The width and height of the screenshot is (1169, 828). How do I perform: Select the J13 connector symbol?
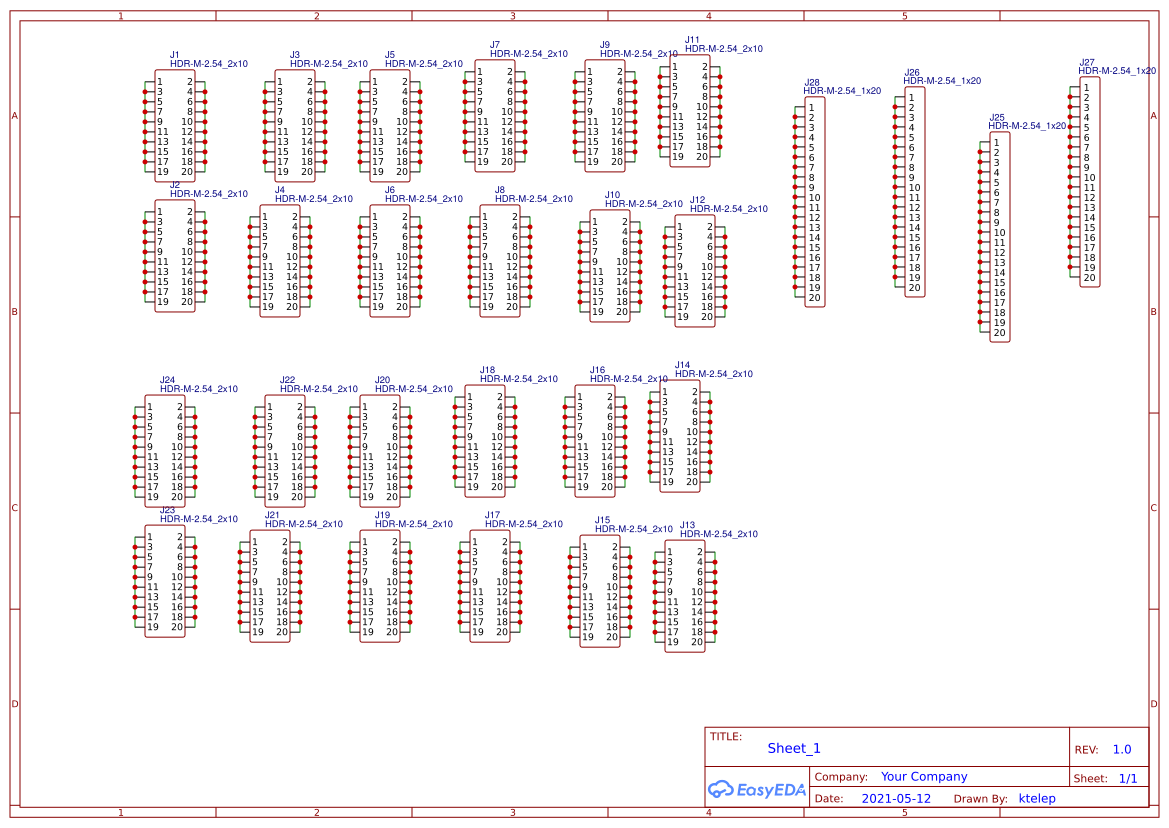pos(686,595)
